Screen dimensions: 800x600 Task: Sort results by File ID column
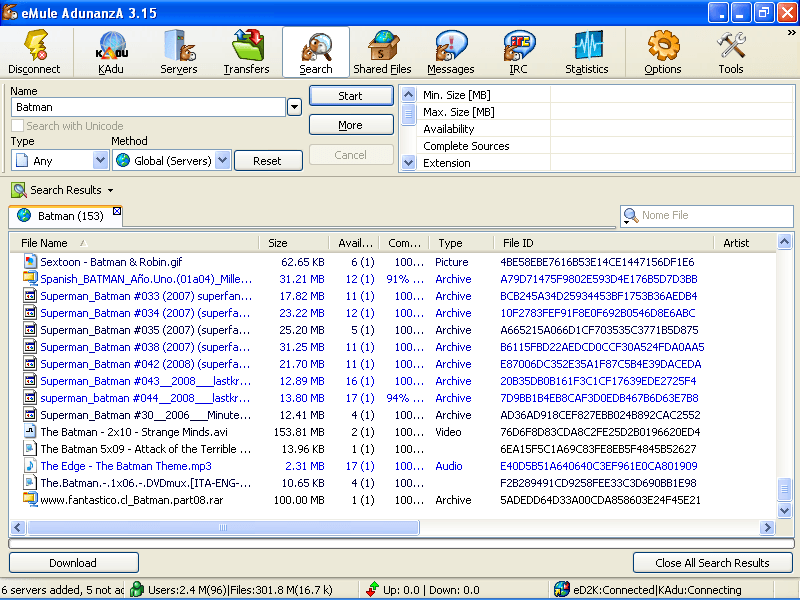coord(604,243)
